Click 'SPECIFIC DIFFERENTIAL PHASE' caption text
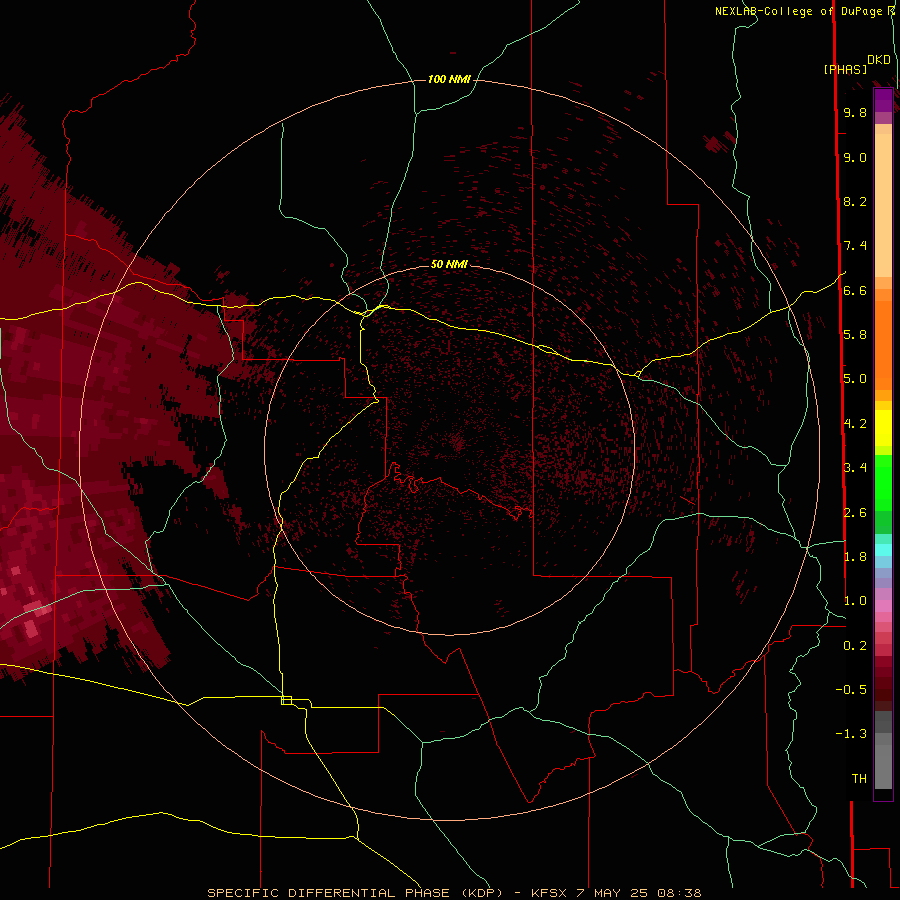The width and height of the screenshot is (900, 900). coord(328,893)
